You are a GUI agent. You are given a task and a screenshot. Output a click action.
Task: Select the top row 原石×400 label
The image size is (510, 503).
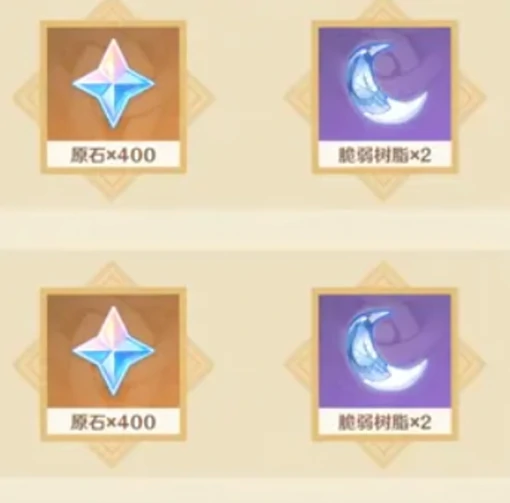tap(113, 155)
